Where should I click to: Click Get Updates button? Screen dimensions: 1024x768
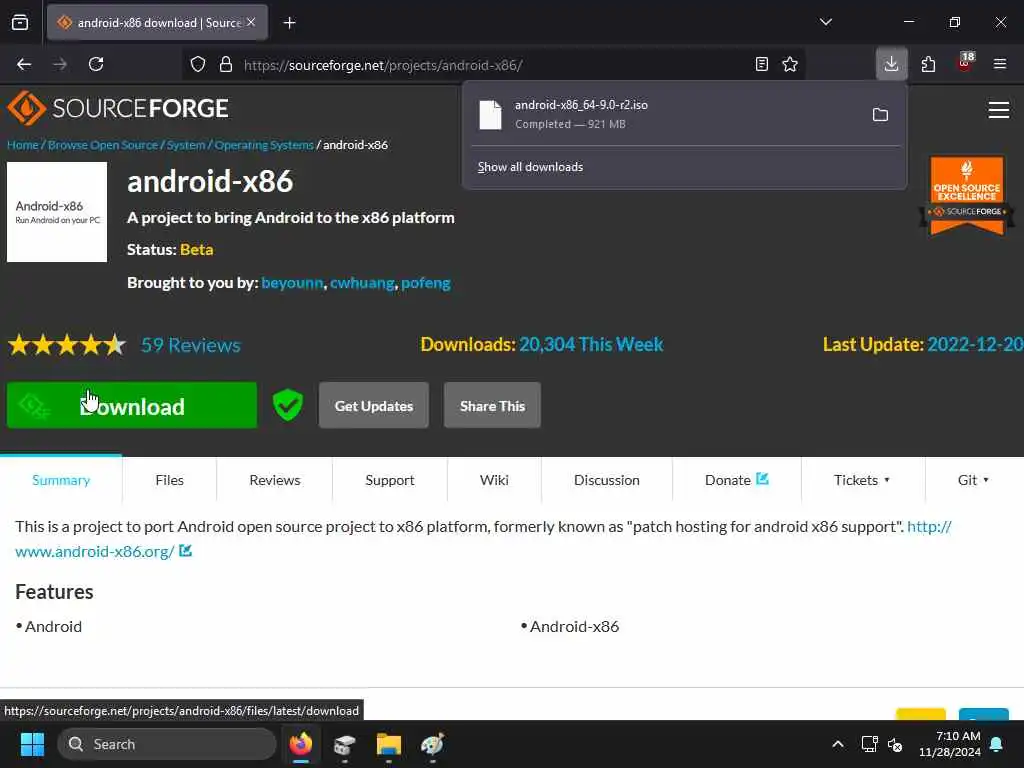point(374,406)
